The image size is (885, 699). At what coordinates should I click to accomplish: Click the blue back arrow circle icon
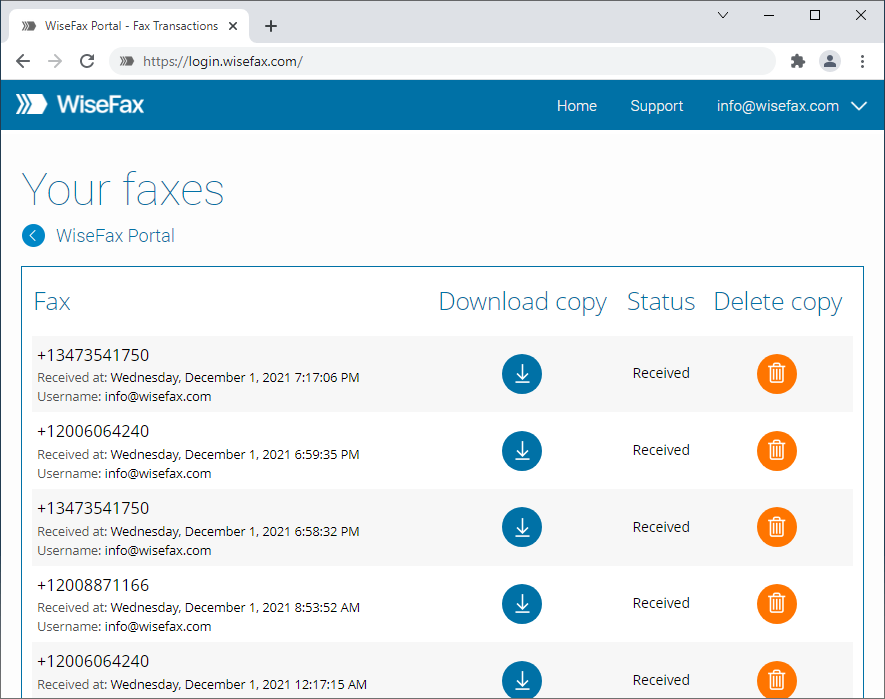33,235
